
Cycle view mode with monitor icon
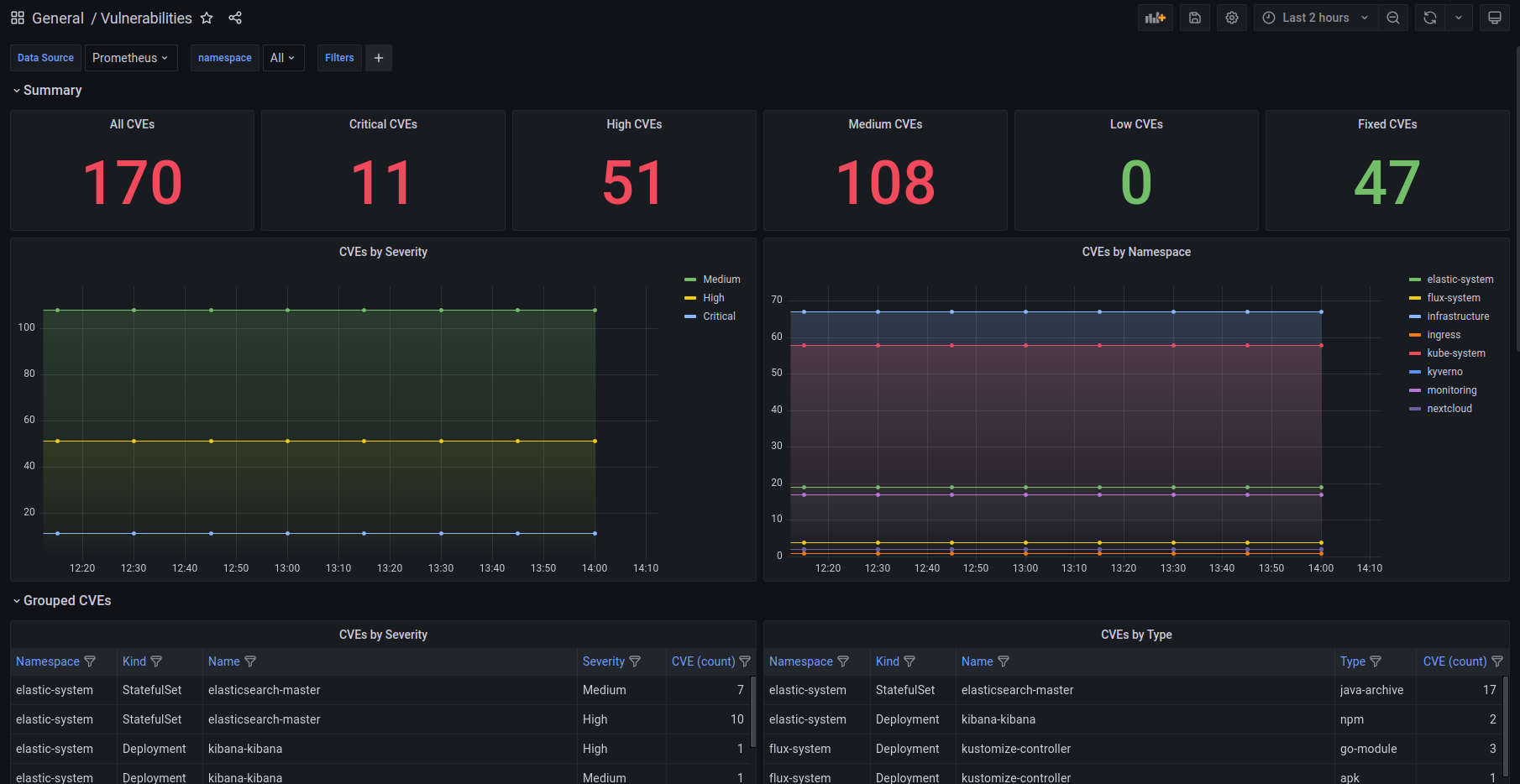(x=1495, y=18)
